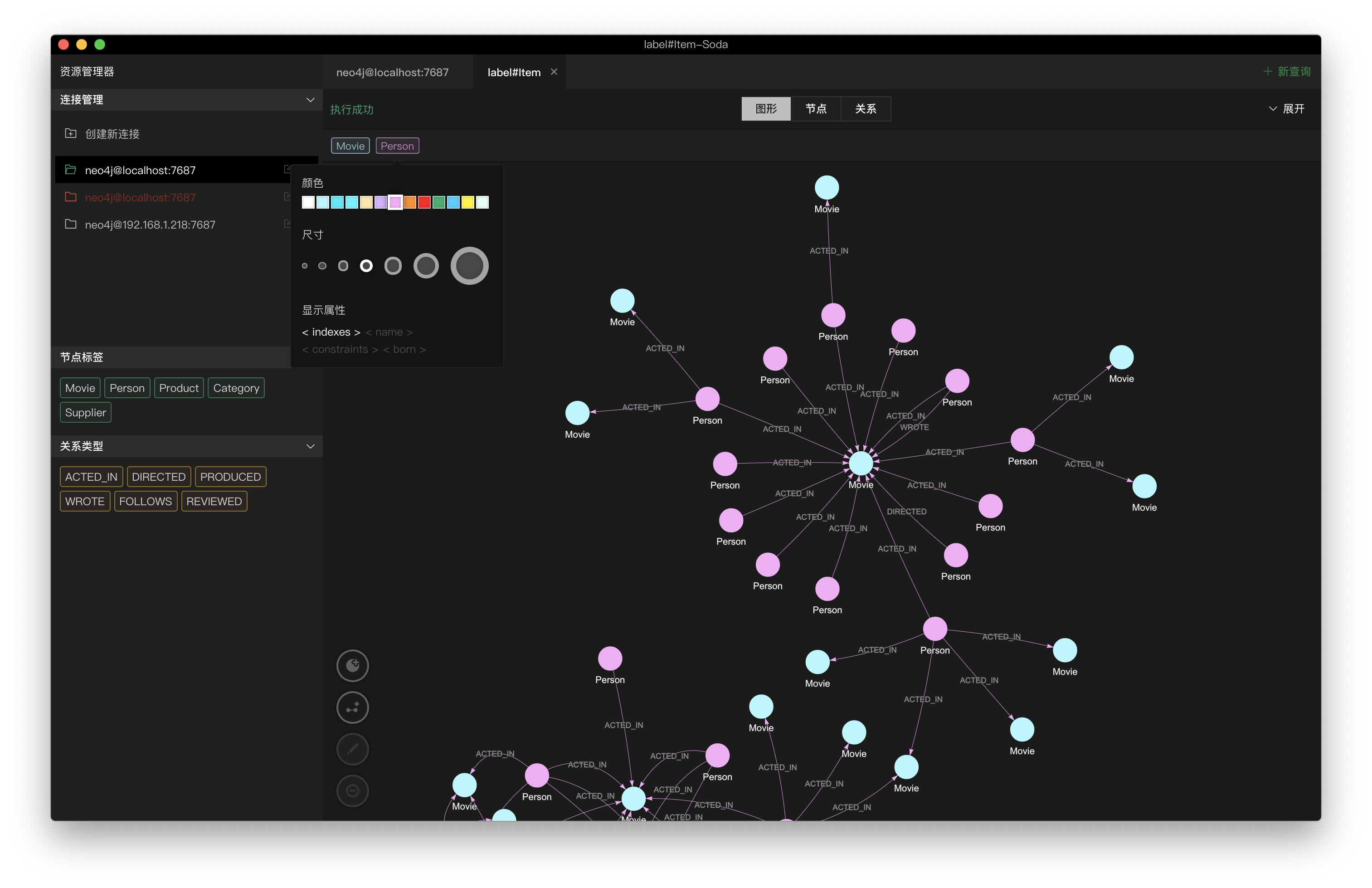Click the add relationship circular button
This screenshot has width=1372, height=888.
(x=352, y=707)
